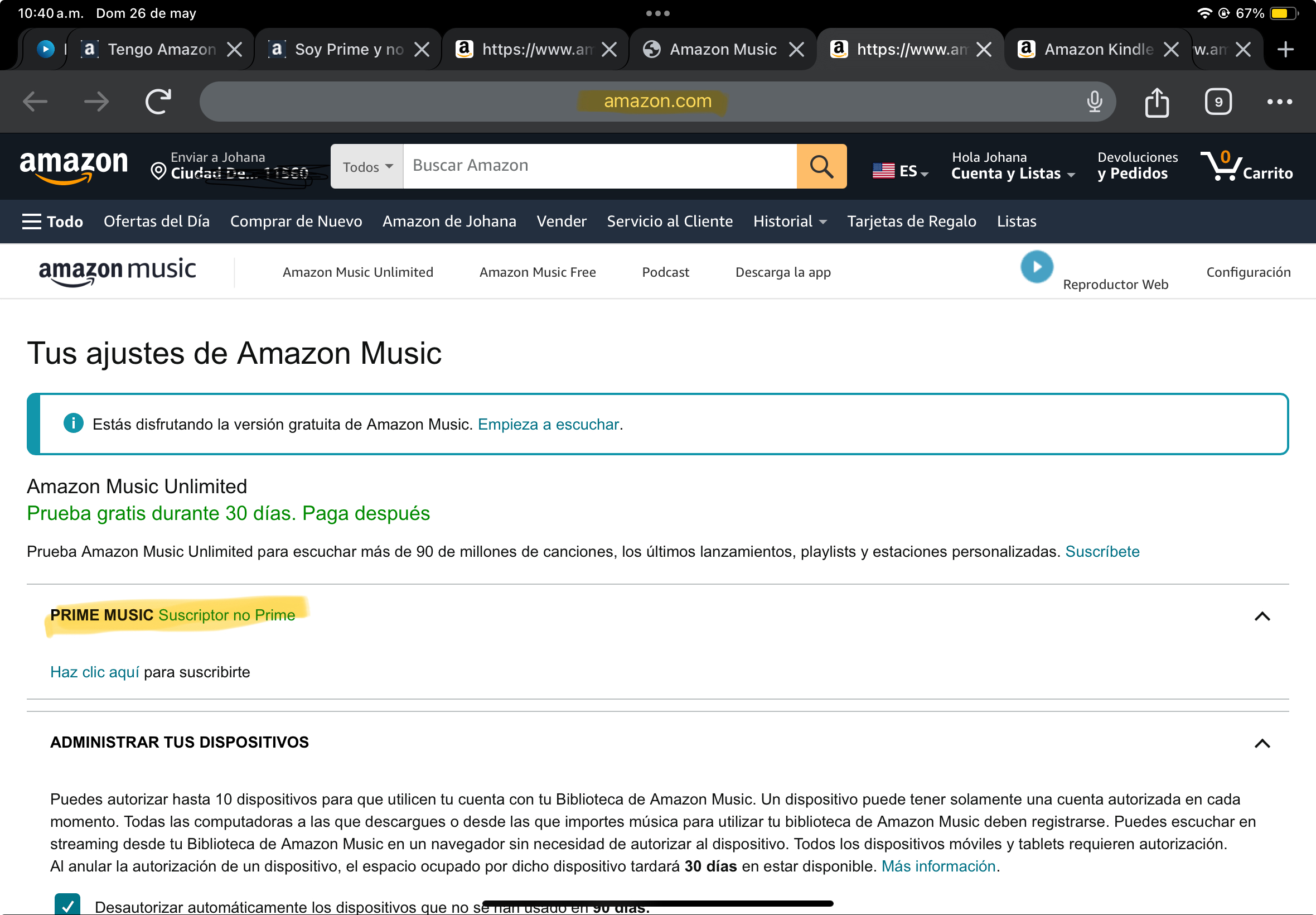Open the Todos search category dropdown
The image size is (1316, 915).
pos(367,166)
